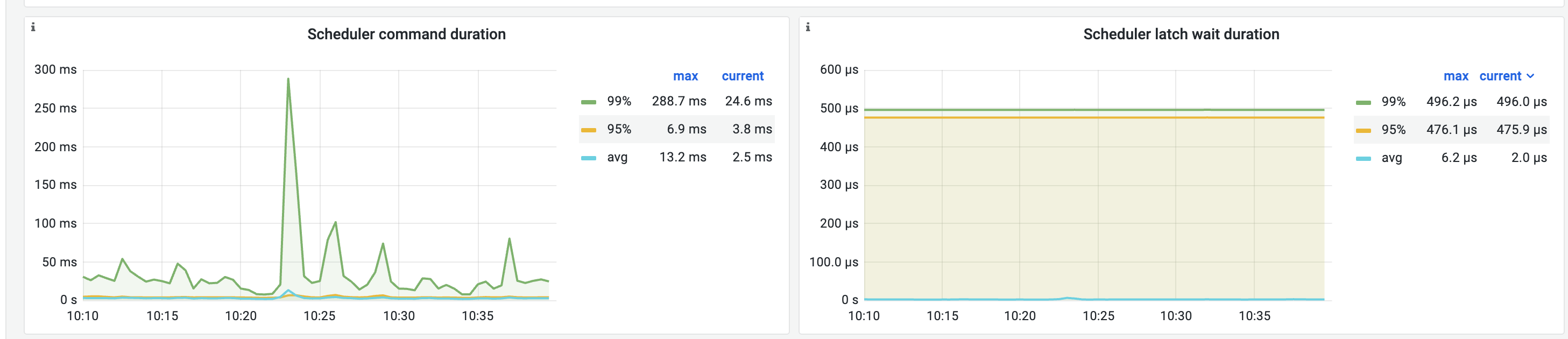This screenshot has height=339, width=1568.
Task: Click green 99% color swatch in latch wait legend
Action: click(1363, 102)
